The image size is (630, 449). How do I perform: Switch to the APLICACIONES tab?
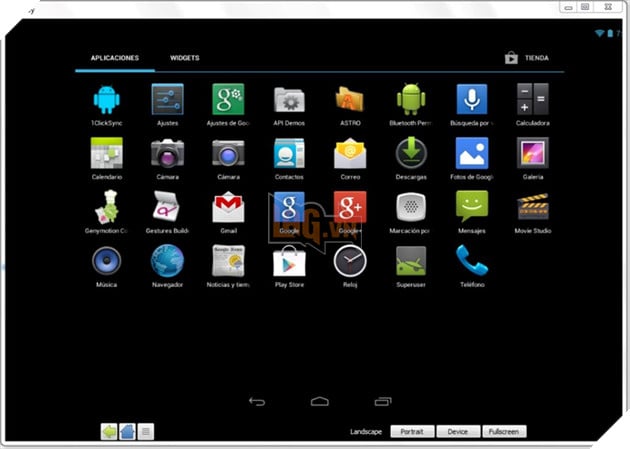(115, 58)
